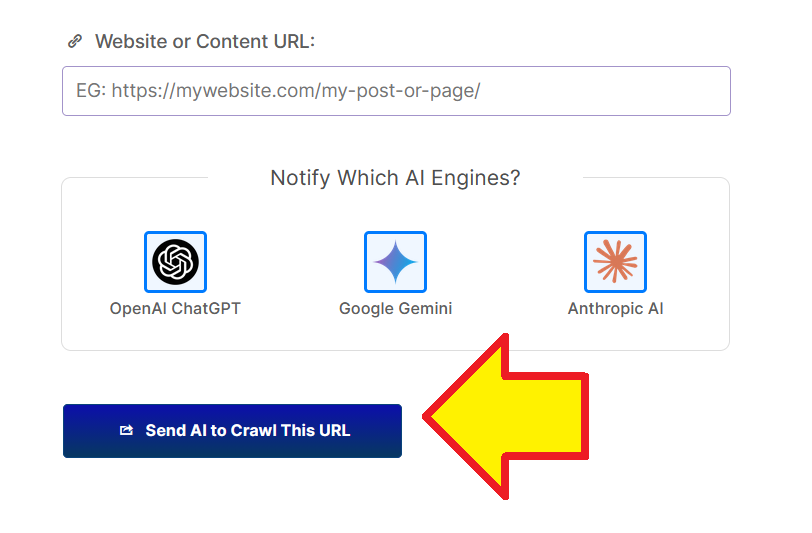
Task: Toggle engine via "OpenAI ChatGPT" caption
Action: (x=175, y=309)
